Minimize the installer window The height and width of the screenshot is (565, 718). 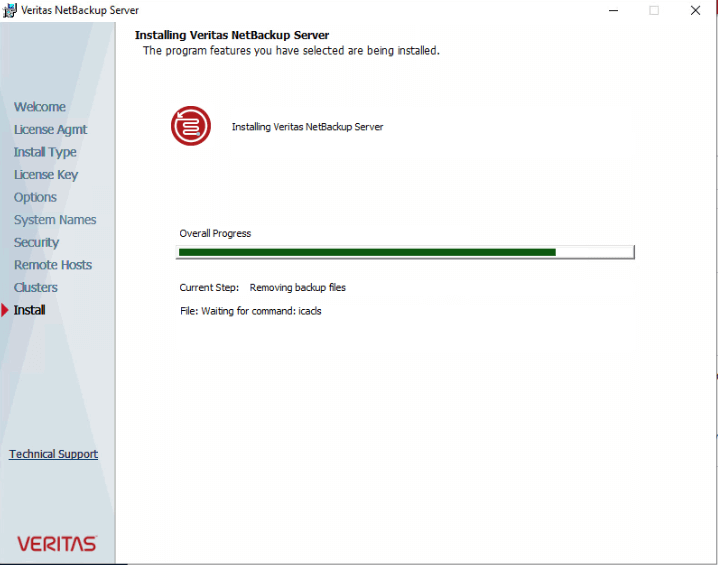coord(614,10)
